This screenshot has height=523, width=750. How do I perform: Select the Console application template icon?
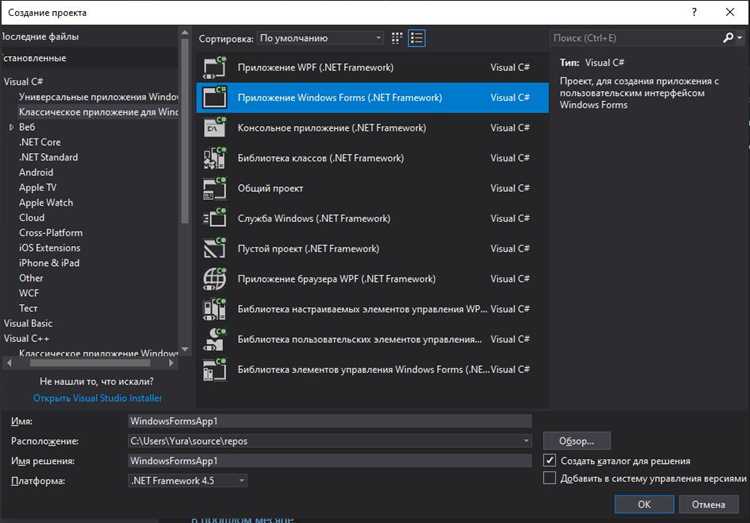pos(214,128)
